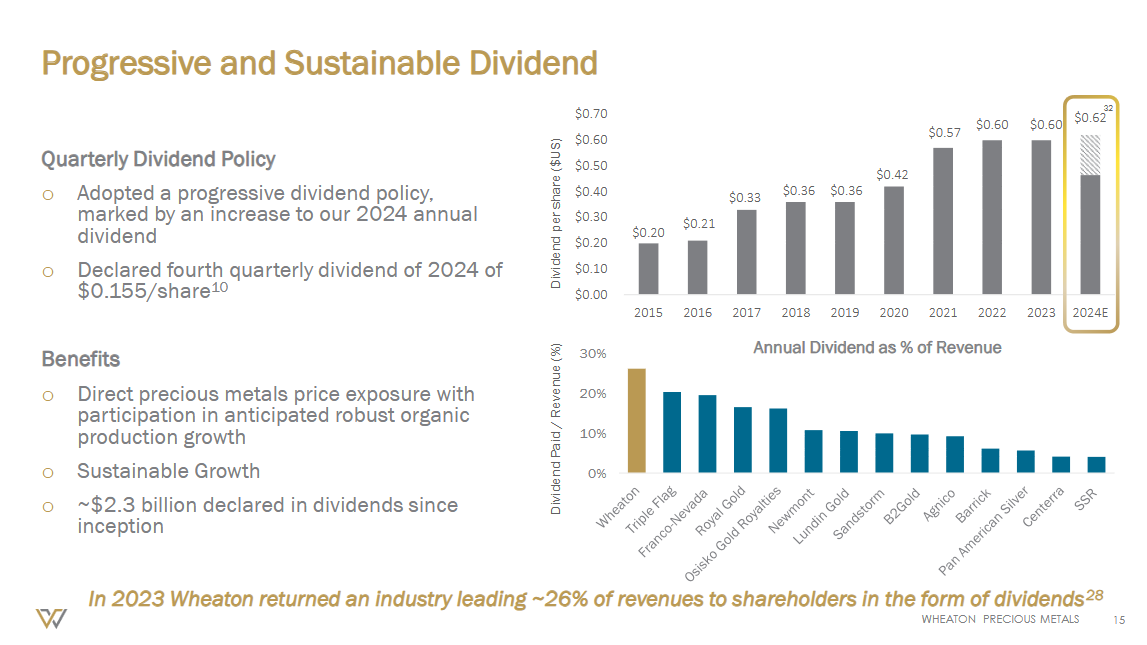1147x645 pixels.
Task: Click the 'Benefits' heading
Action: coord(80,359)
